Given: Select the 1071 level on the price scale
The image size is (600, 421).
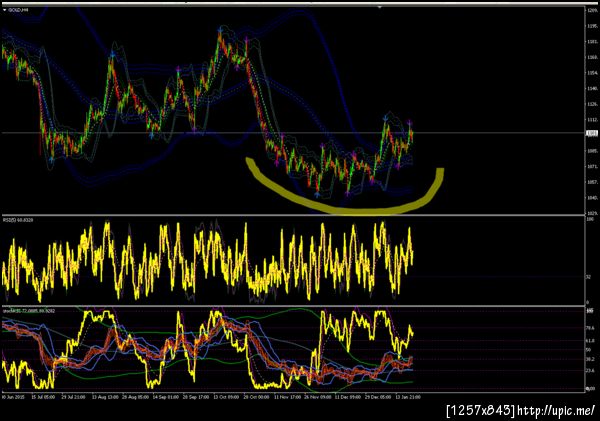Looking at the screenshot, I should coord(592,166).
